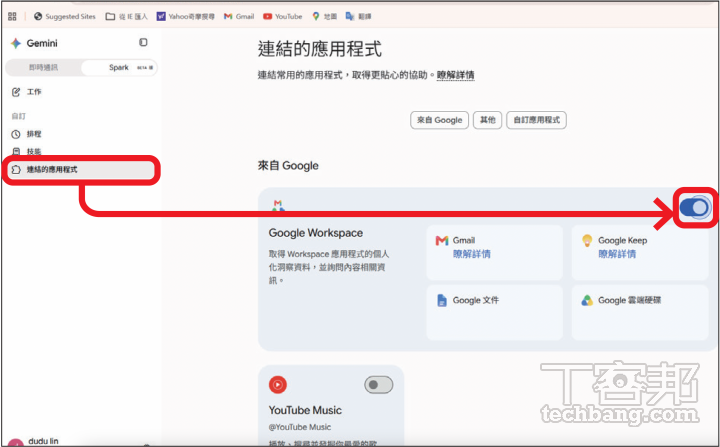
Task: Click the clock icon in sidebar
Action: click(16, 134)
